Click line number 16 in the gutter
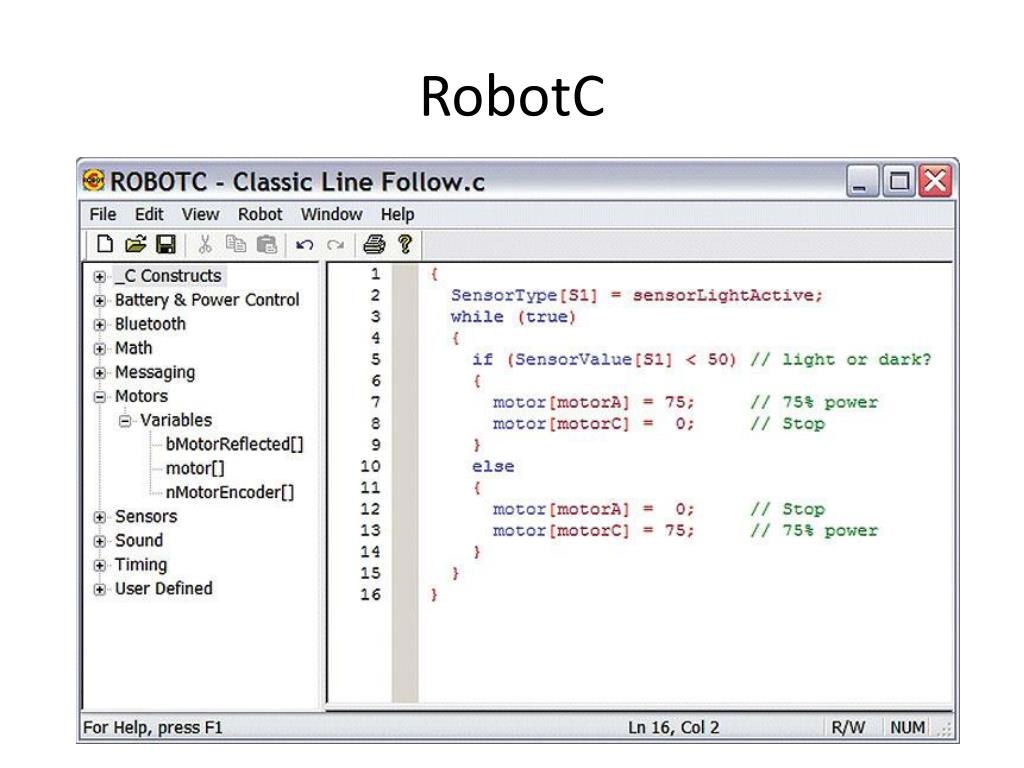The height and width of the screenshot is (768, 1024). pyautogui.click(x=370, y=594)
